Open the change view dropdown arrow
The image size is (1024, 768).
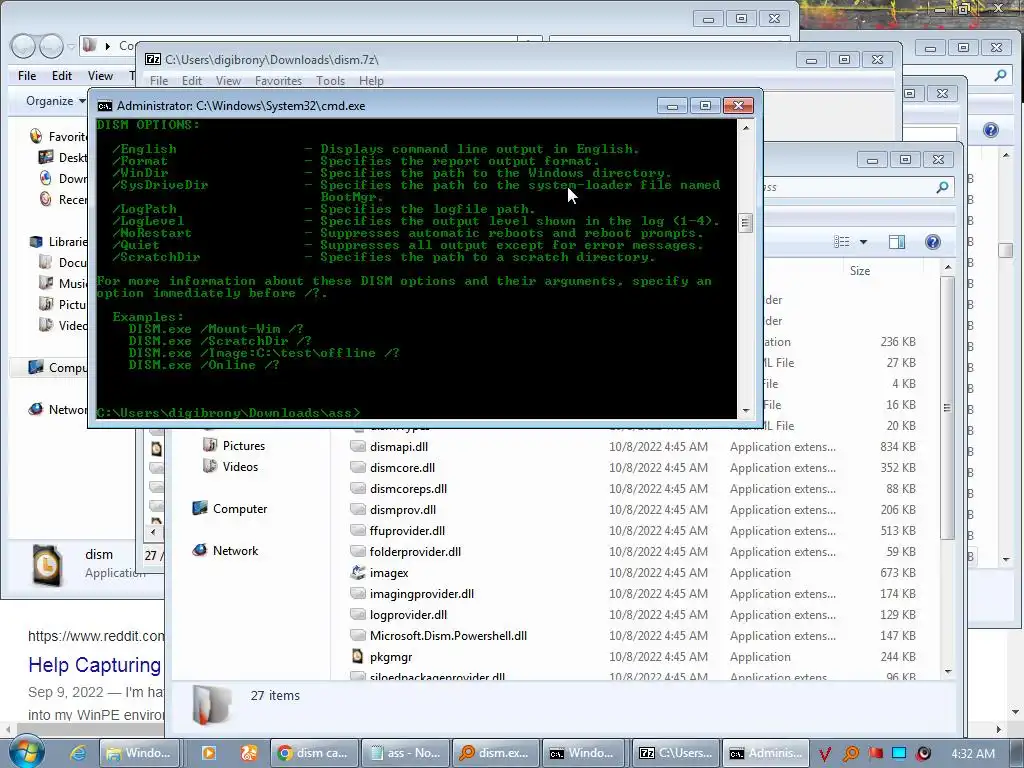tap(863, 242)
